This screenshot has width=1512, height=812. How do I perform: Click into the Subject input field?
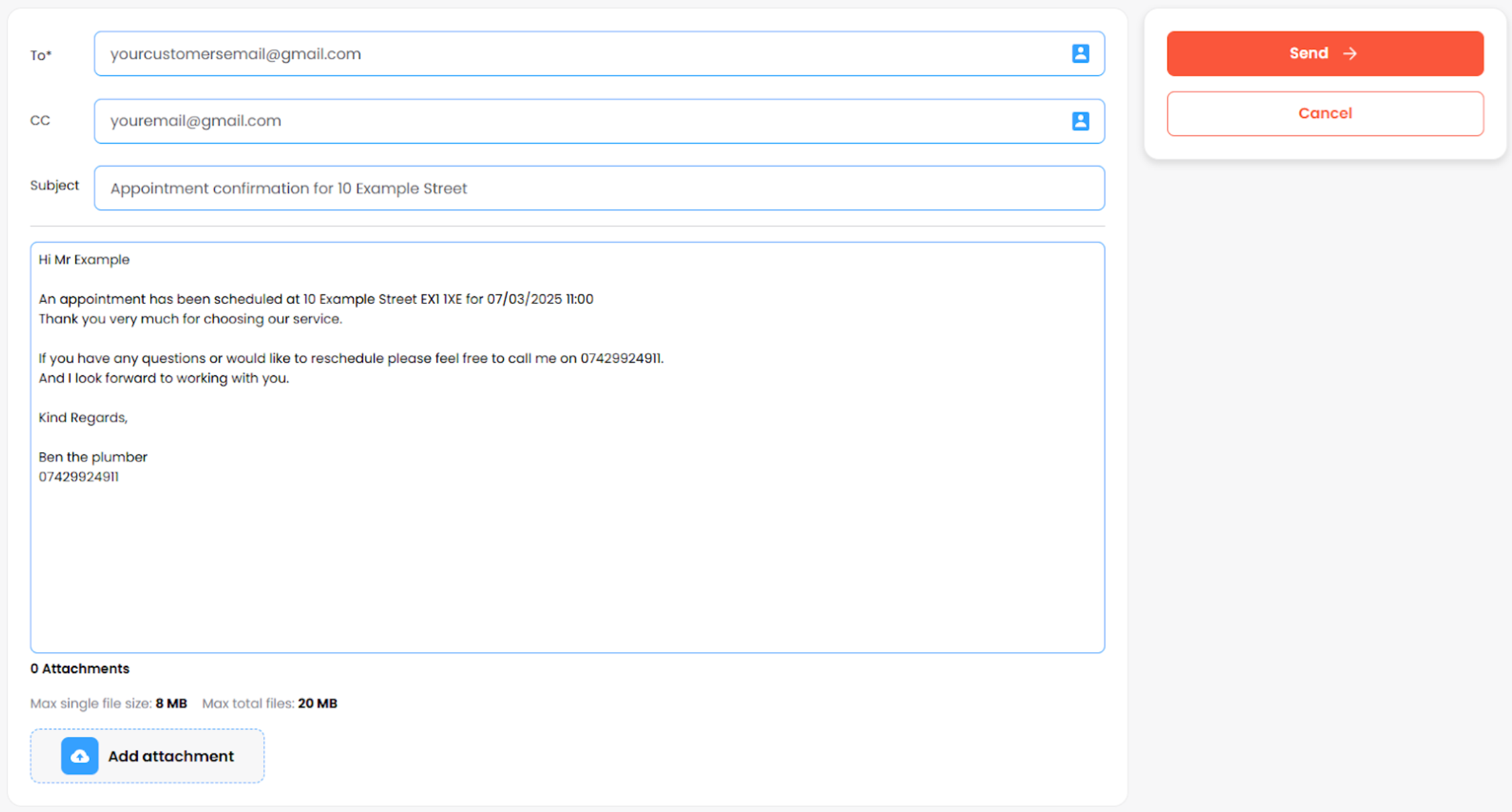[x=598, y=188]
